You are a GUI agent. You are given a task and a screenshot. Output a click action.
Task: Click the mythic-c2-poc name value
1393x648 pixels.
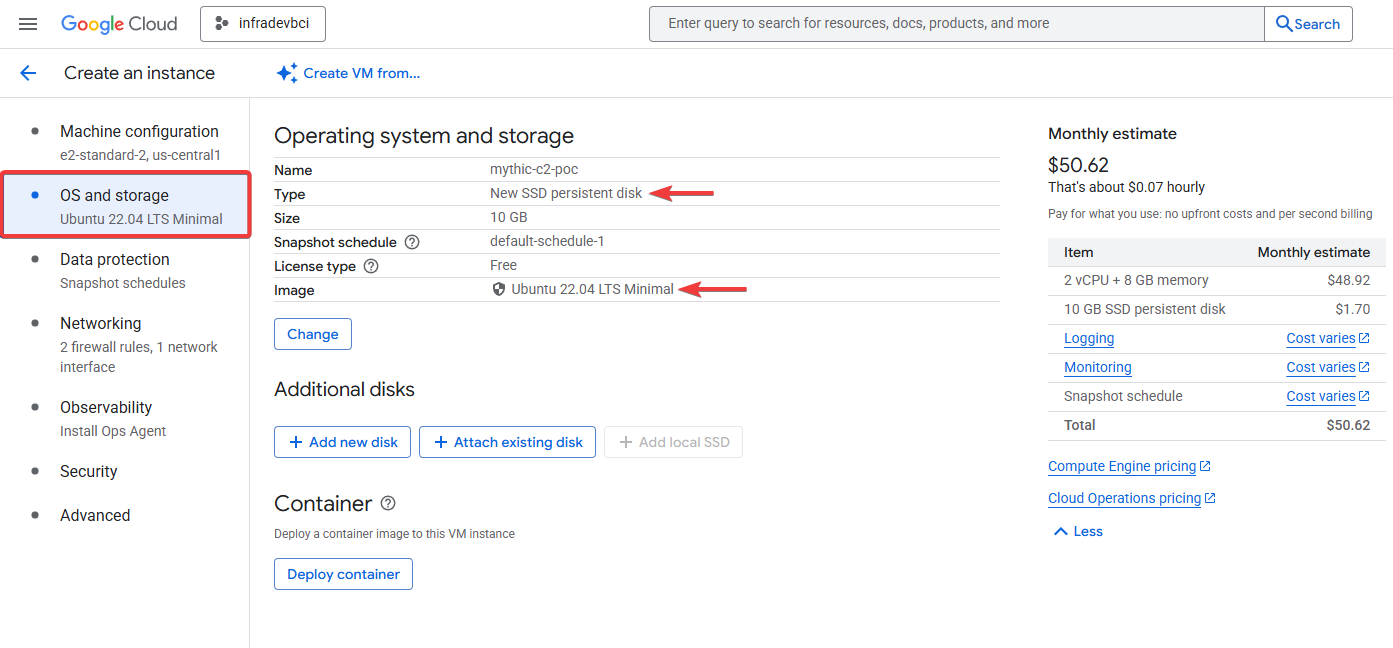[534, 169]
